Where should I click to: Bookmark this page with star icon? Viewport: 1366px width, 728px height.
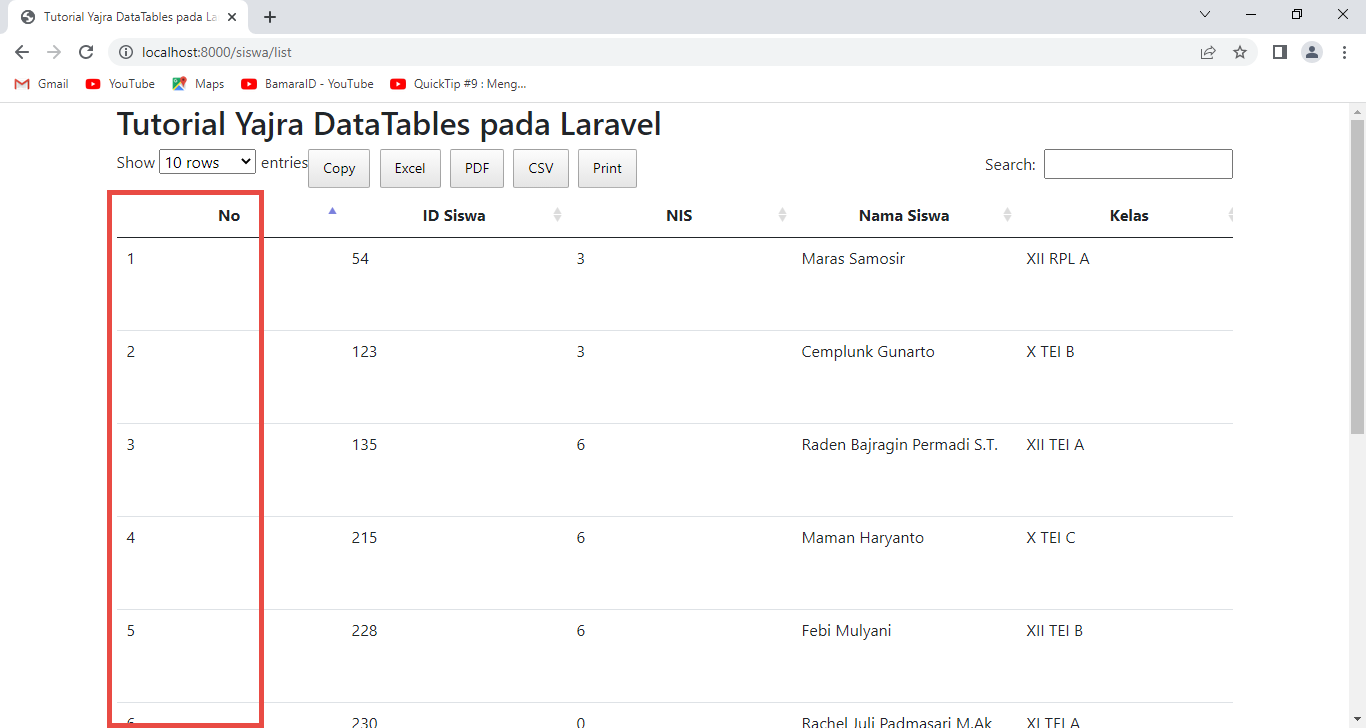point(1240,52)
